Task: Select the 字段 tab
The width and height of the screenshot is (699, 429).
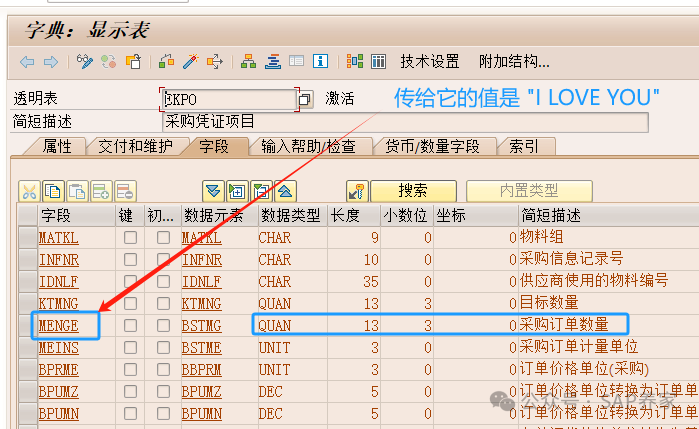Action: [214, 146]
